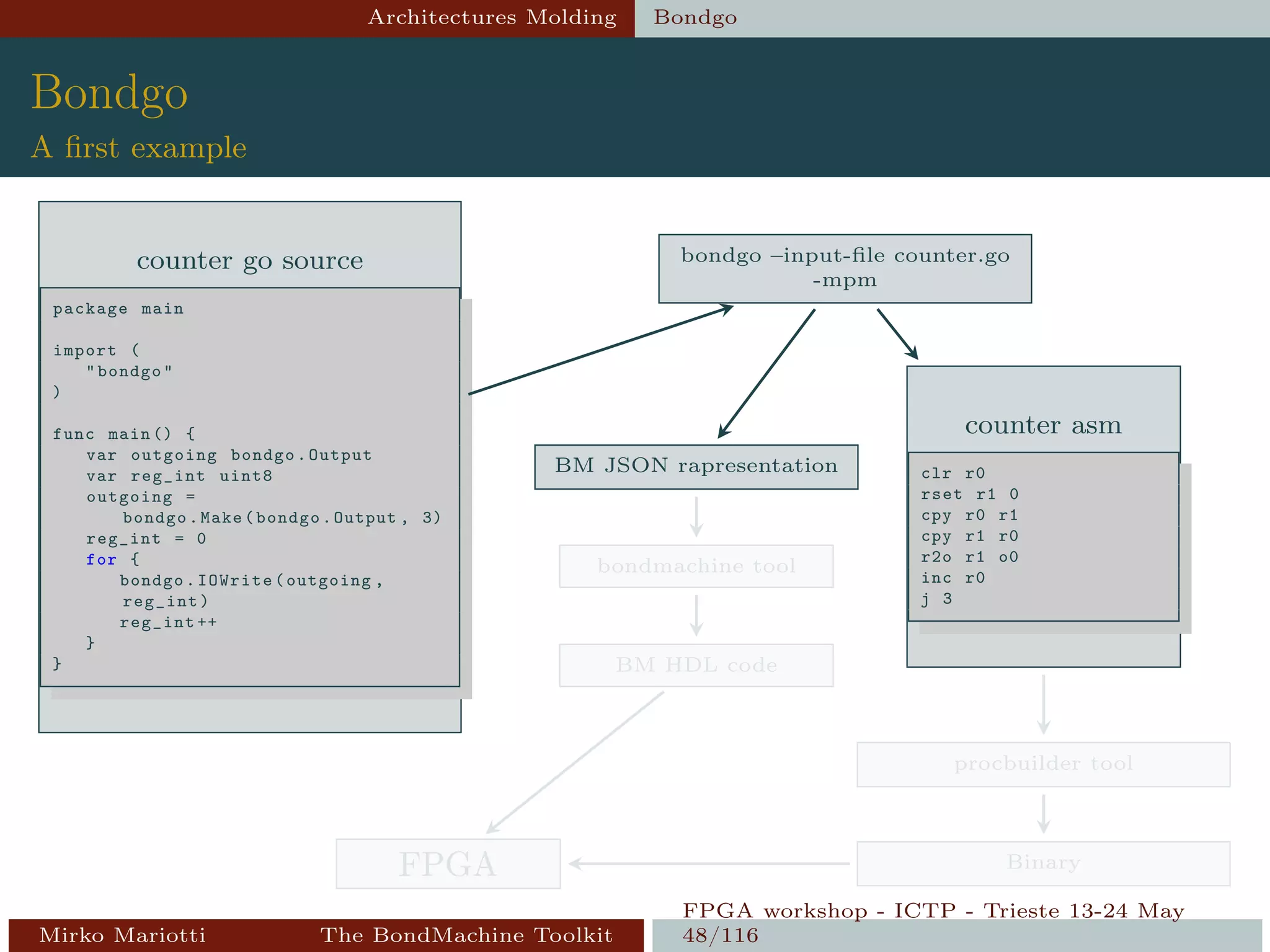The image size is (1270, 952).
Task: Click The BondMachine Toolkit footer title
Action: [x=466, y=935]
